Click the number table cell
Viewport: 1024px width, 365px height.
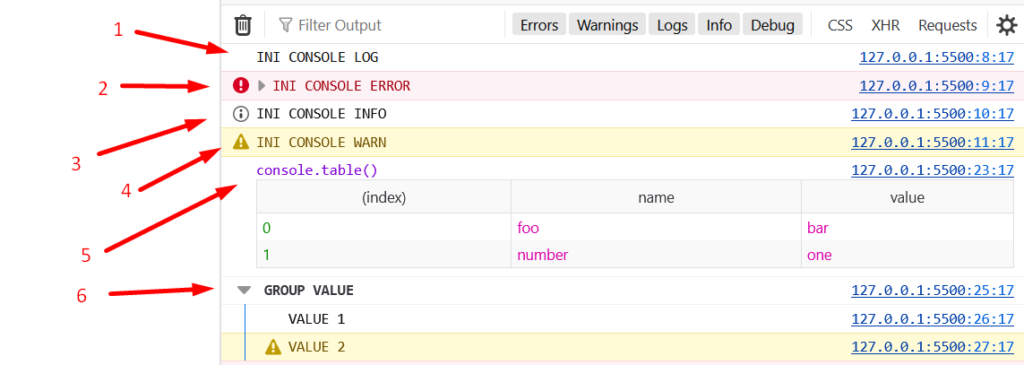656,255
